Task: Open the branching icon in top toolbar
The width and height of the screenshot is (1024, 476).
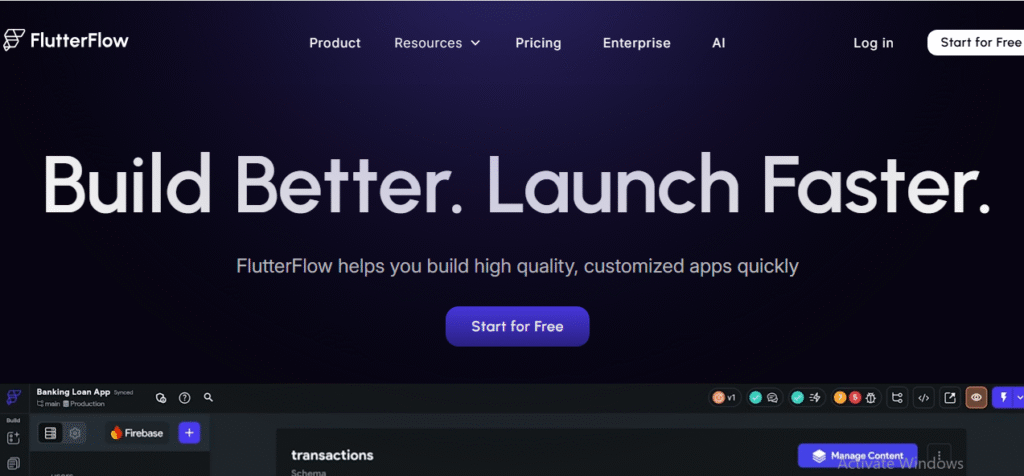Action: tap(897, 398)
